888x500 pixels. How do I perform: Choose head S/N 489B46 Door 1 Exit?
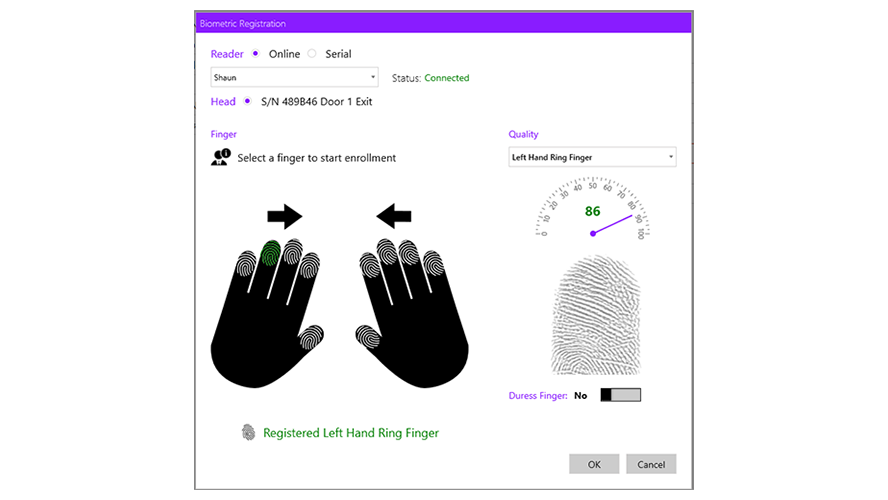tap(247, 101)
